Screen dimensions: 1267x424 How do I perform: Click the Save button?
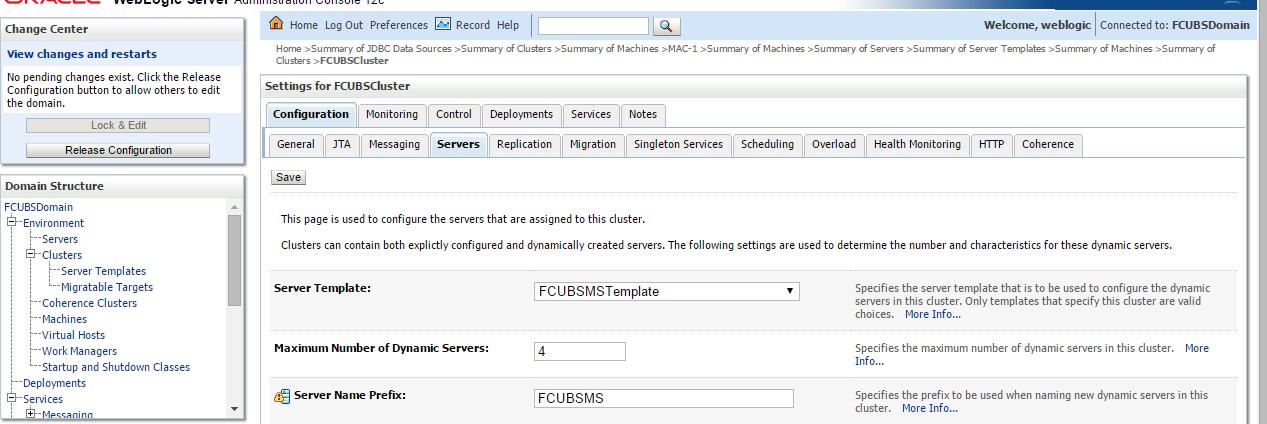(288, 177)
